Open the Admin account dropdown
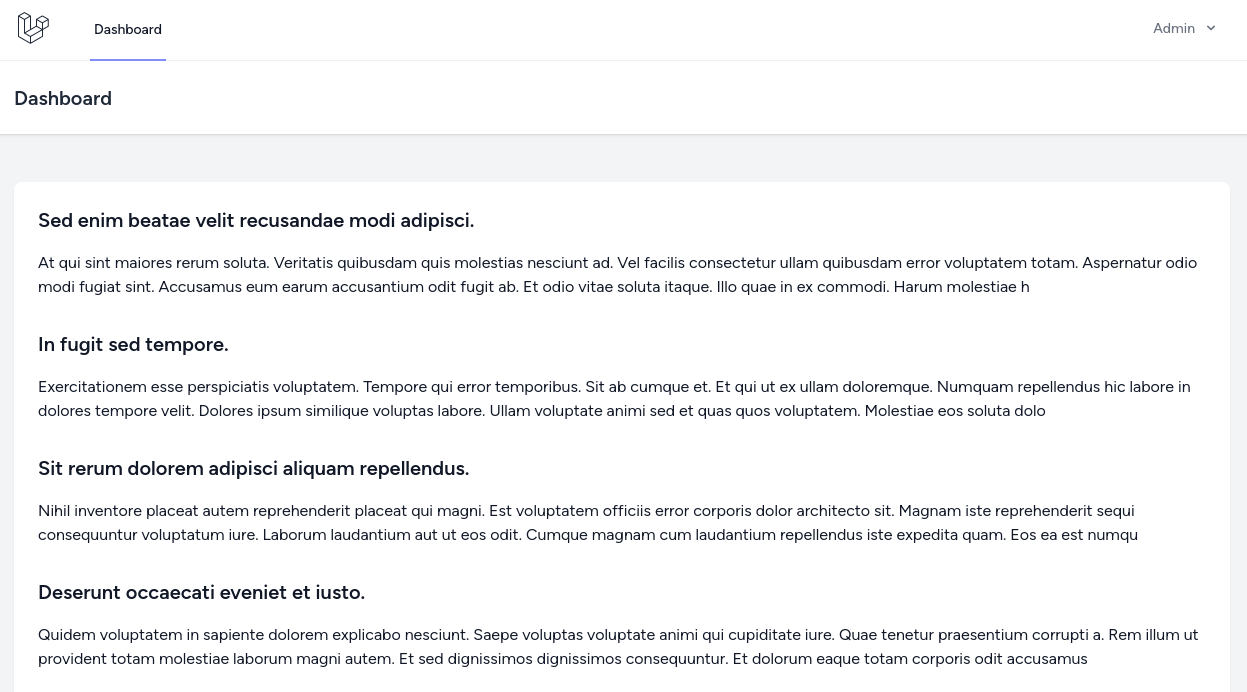The width and height of the screenshot is (1247, 692). tap(1184, 28)
